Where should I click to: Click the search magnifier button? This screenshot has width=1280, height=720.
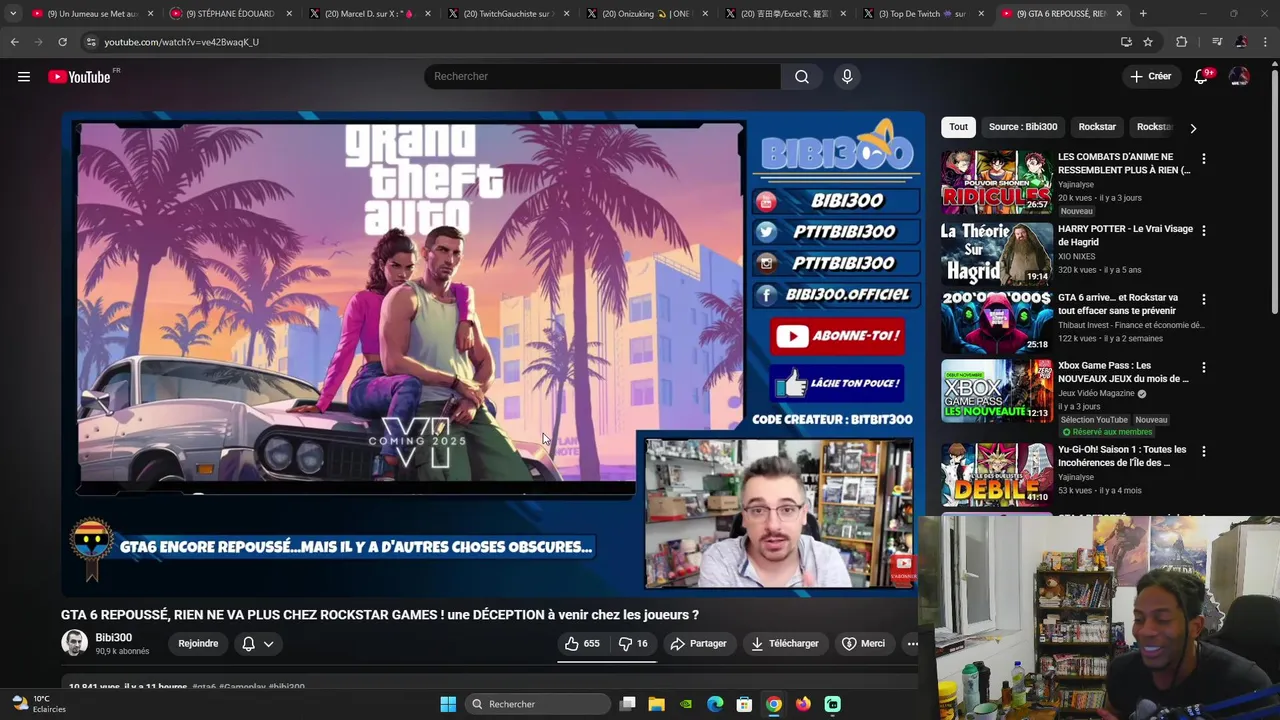pyautogui.click(x=802, y=77)
